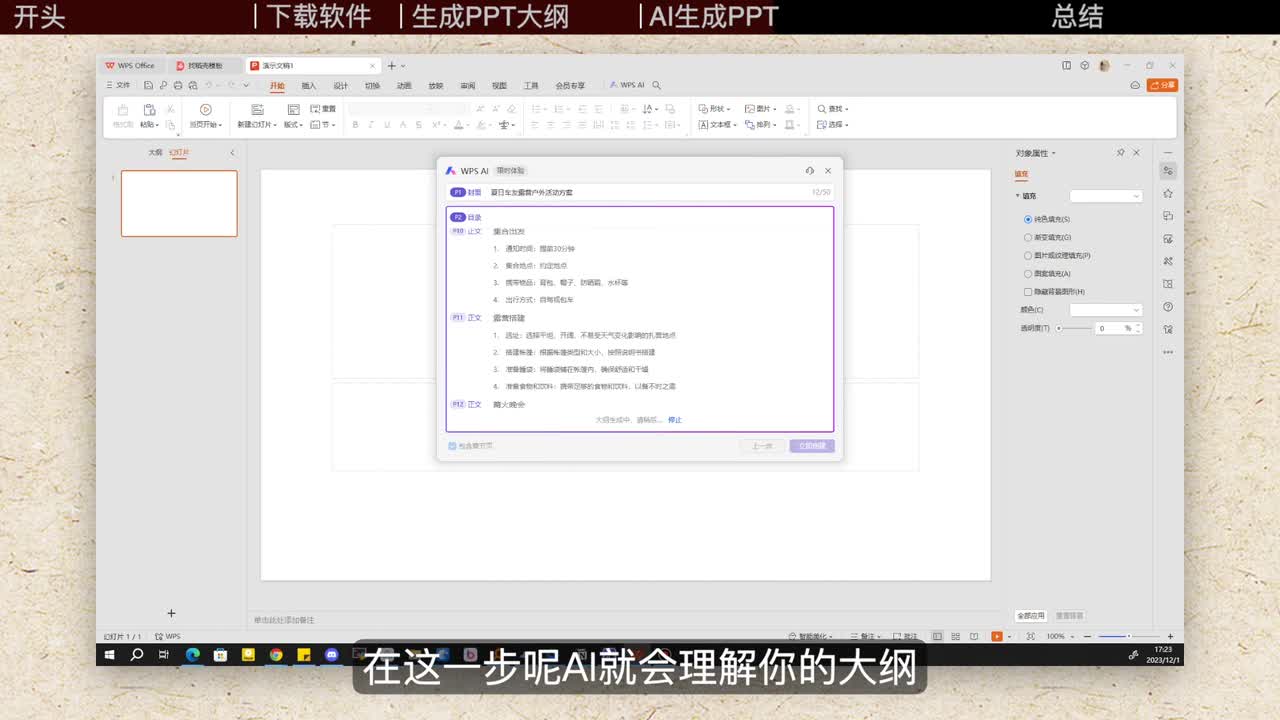Click the 停止 link to stop outline generation

click(675, 420)
